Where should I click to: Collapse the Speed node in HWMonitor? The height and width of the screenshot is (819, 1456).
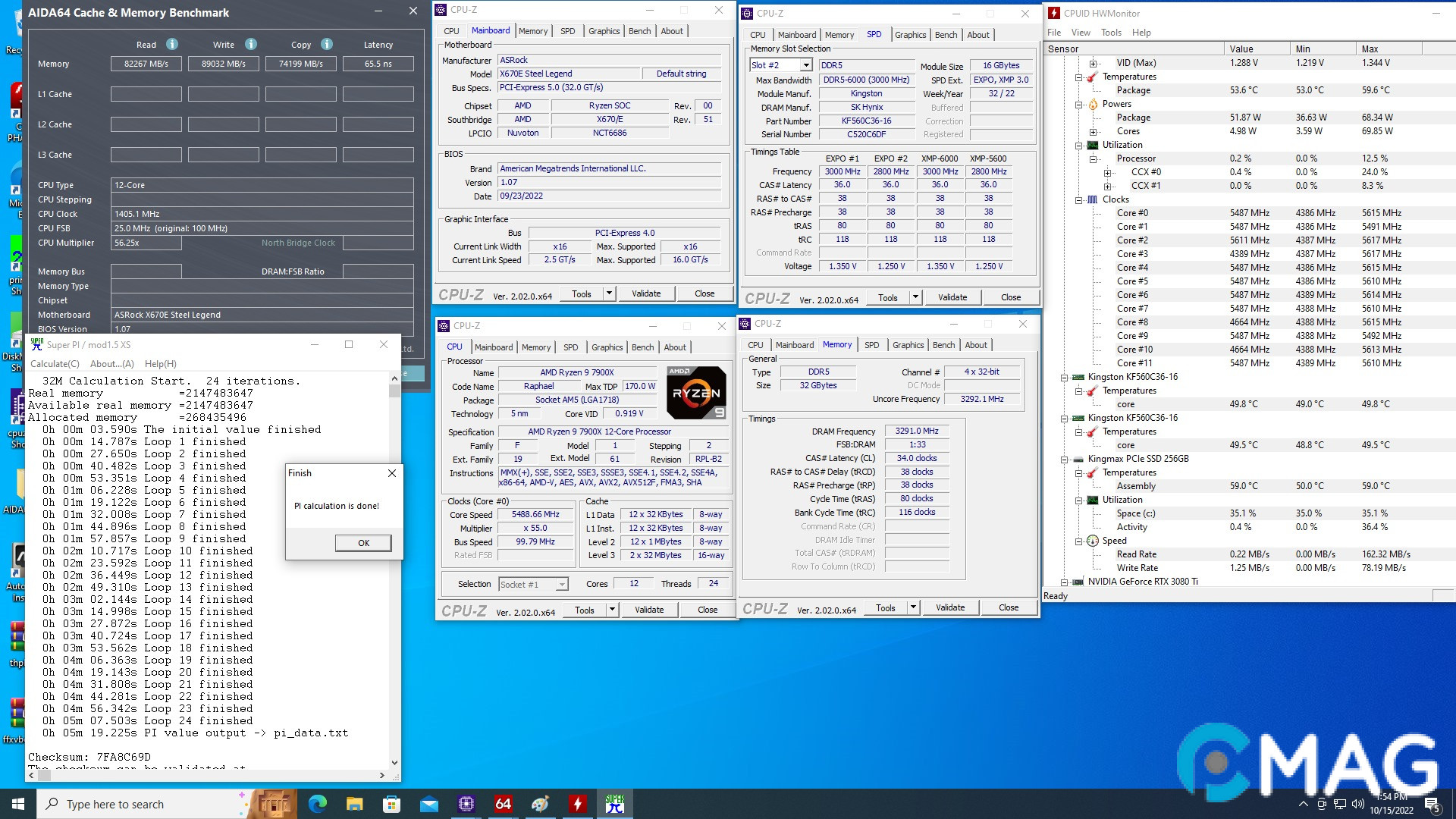[x=1078, y=541]
